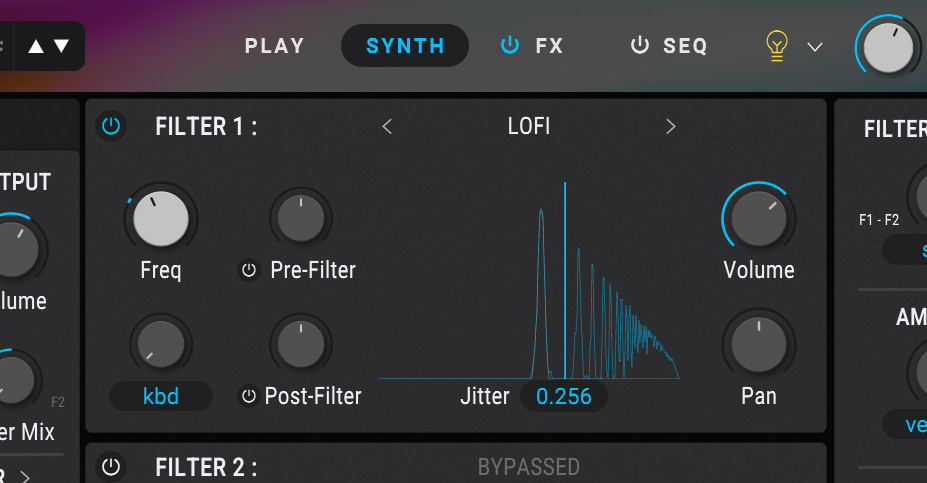Expand the dropdown chevron beside the lightbulb
Viewport: 927px width, 483px height.
tap(815, 47)
